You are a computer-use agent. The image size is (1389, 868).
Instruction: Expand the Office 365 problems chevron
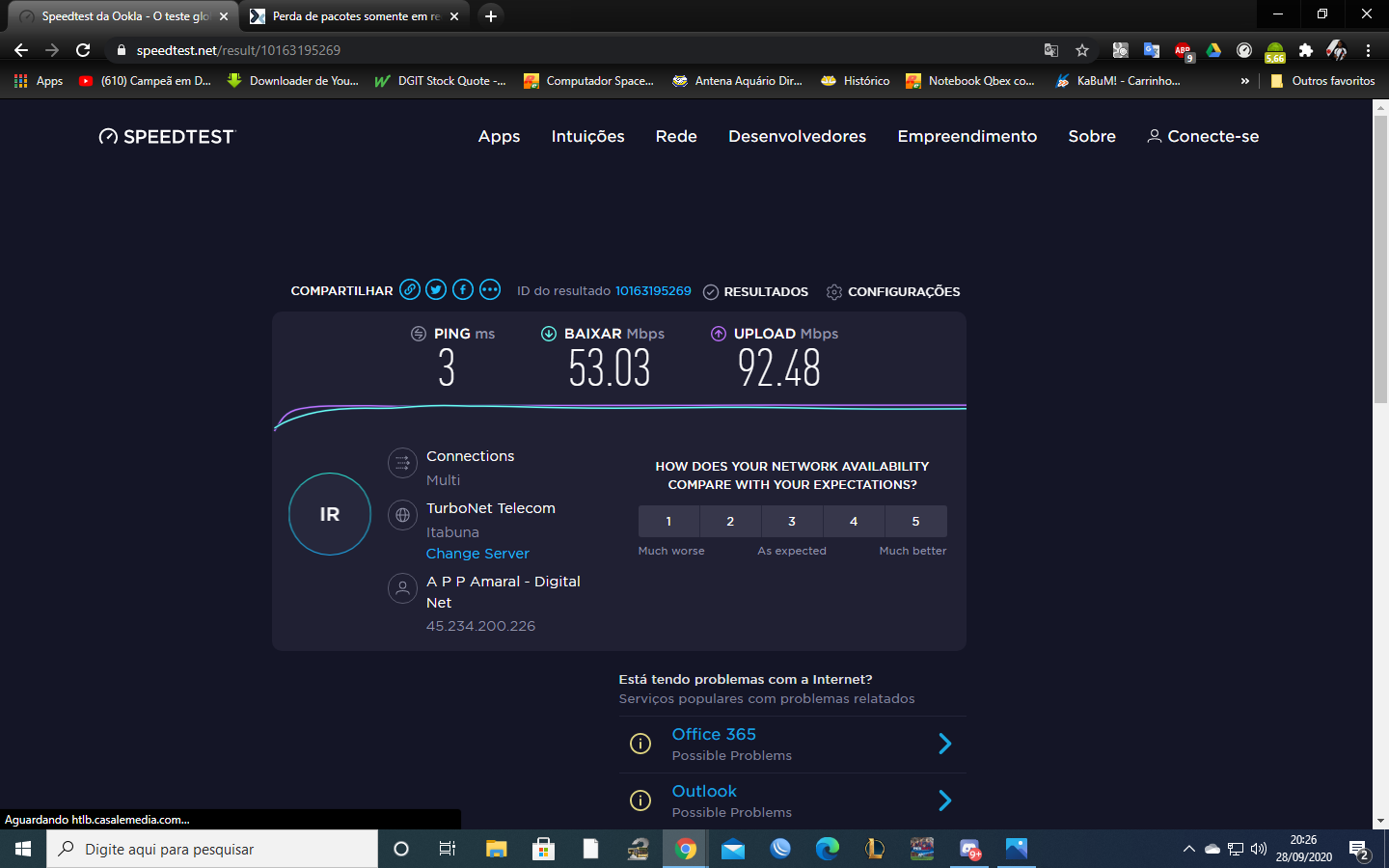945,744
